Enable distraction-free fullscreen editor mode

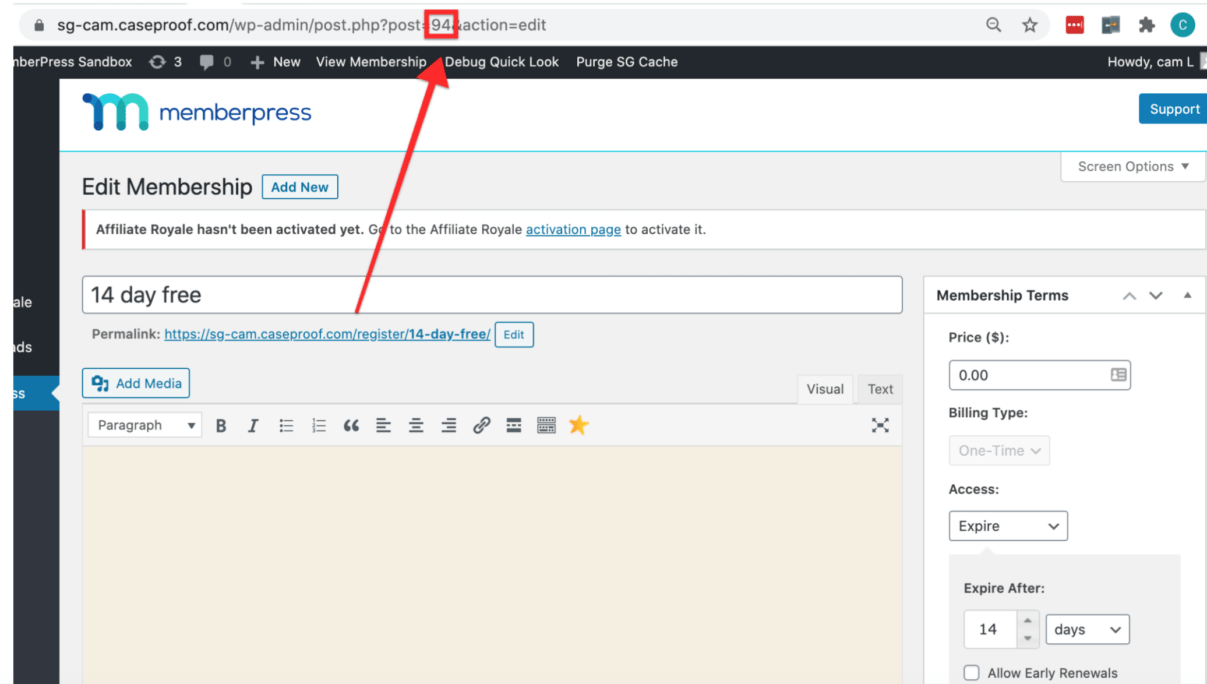tap(880, 426)
